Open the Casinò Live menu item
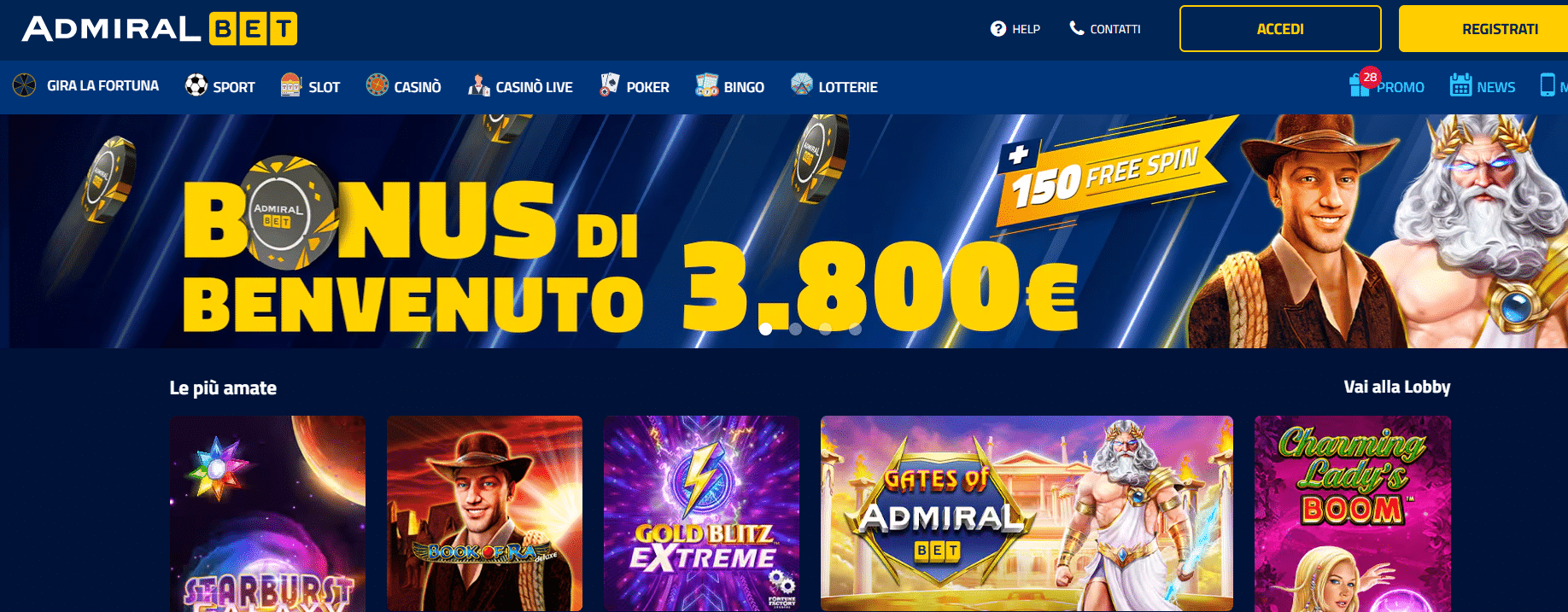Image resolution: width=1568 pixels, height=612 pixels. [520, 86]
